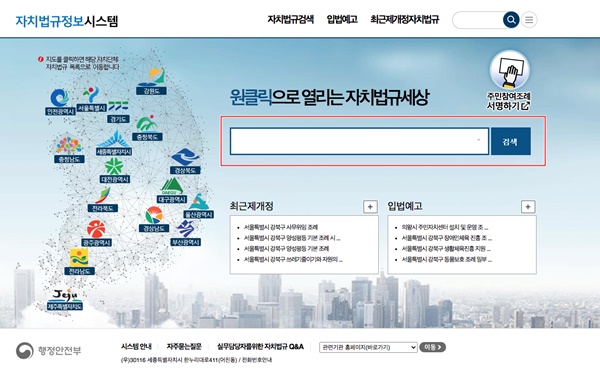Screen dimensions: 600x381
Task: Select 부산광역시 emblem on the map
Action: click(x=186, y=233)
